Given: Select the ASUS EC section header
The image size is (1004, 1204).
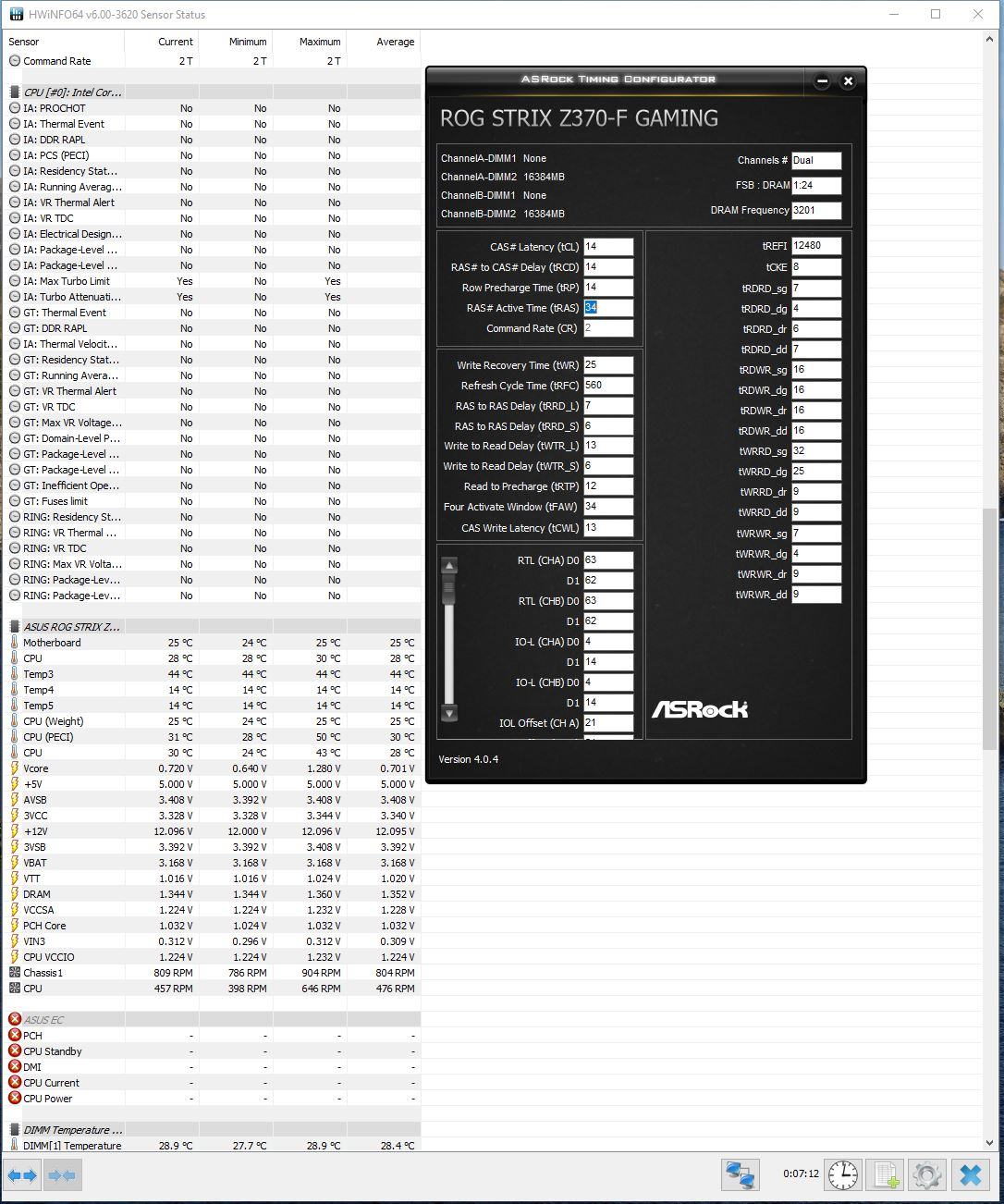Looking at the screenshot, I should [212, 1020].
